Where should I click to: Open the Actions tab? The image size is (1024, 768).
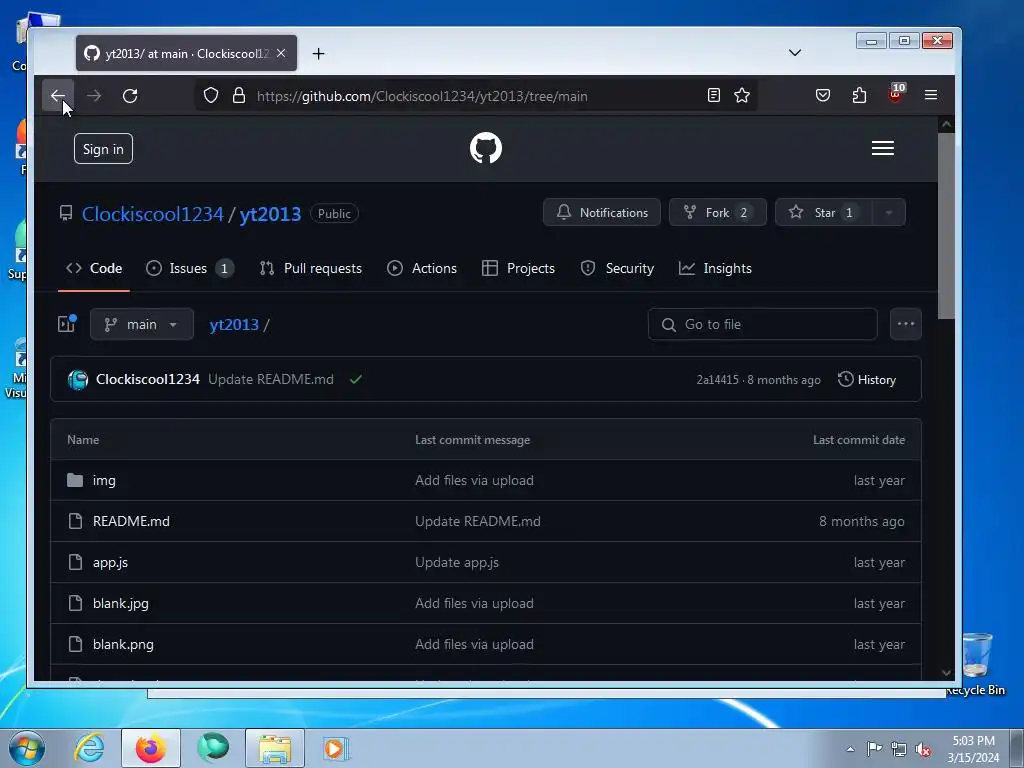(422, 268)
